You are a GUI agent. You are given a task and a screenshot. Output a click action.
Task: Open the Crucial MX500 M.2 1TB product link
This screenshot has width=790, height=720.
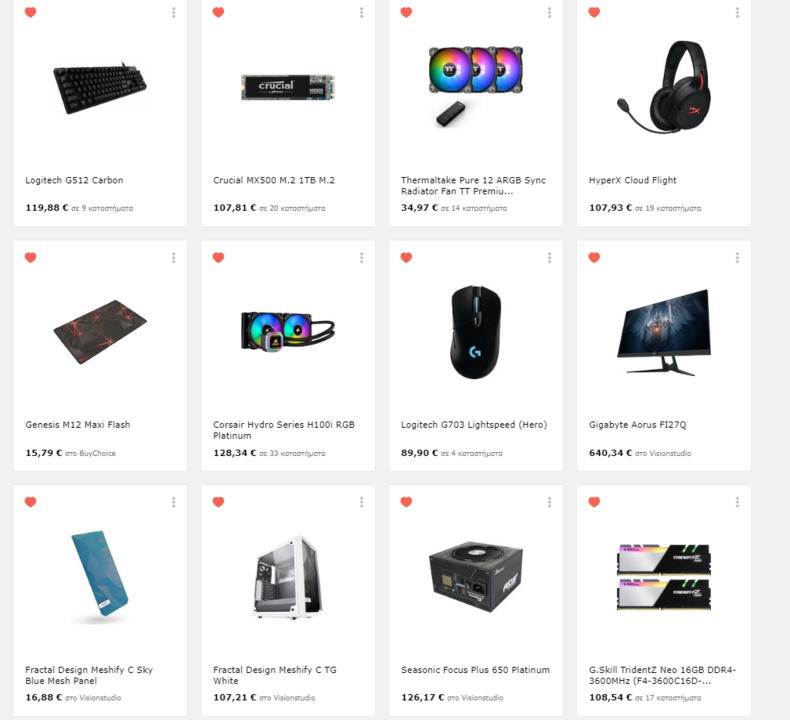tap(274, 180)
